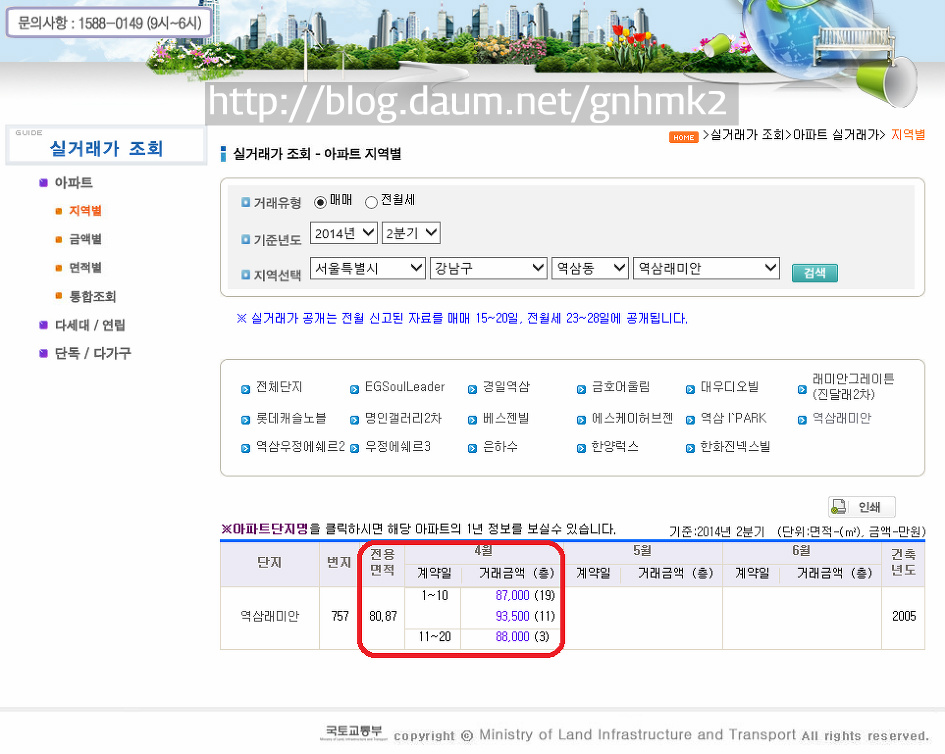This screenshot has width=945, height=754.
Task: Click arrow icon beside EGSoulLeader
Action: click(355, 389)
